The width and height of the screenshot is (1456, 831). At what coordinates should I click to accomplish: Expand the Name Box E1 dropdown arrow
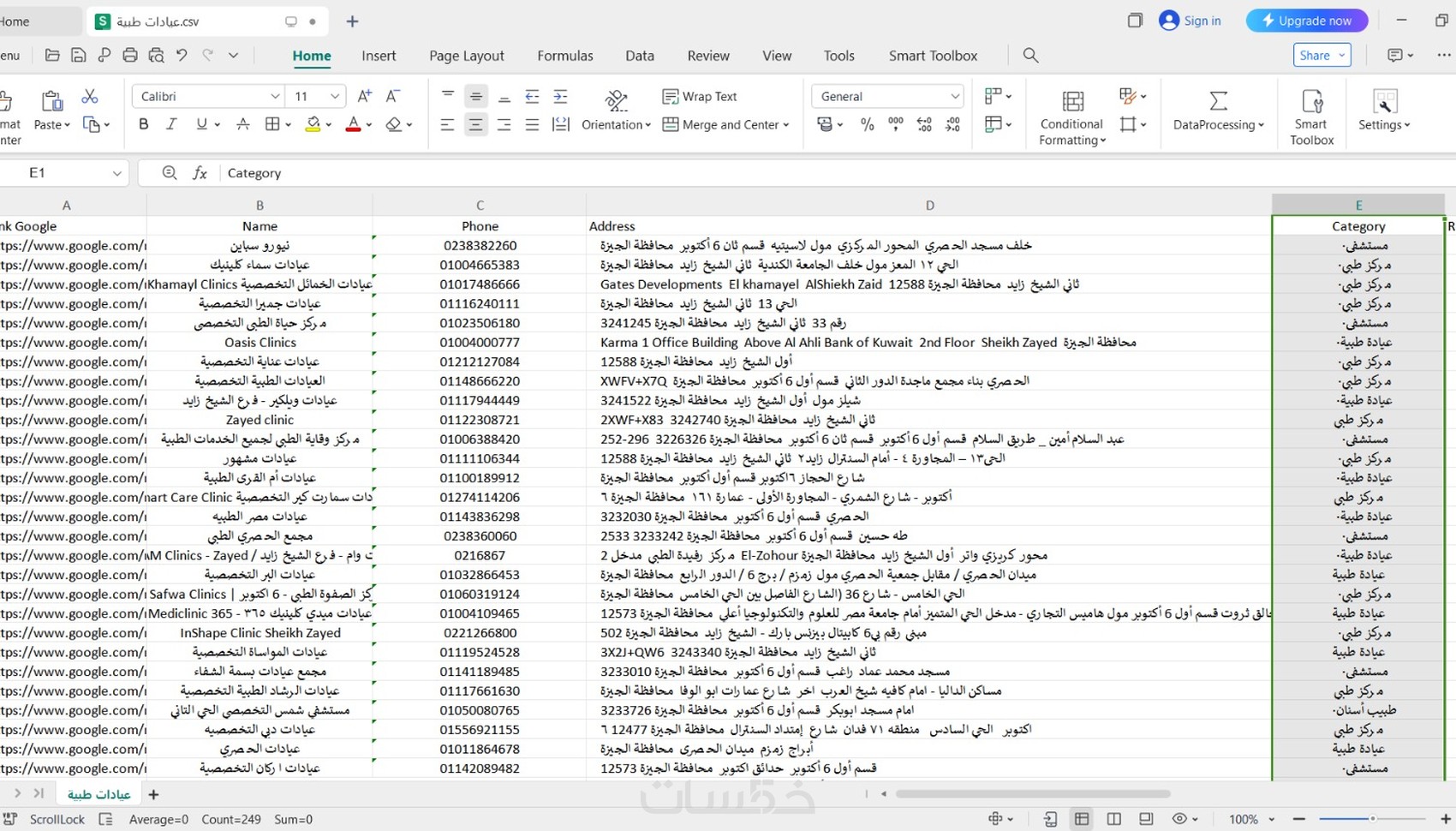[x=116, y=173]
